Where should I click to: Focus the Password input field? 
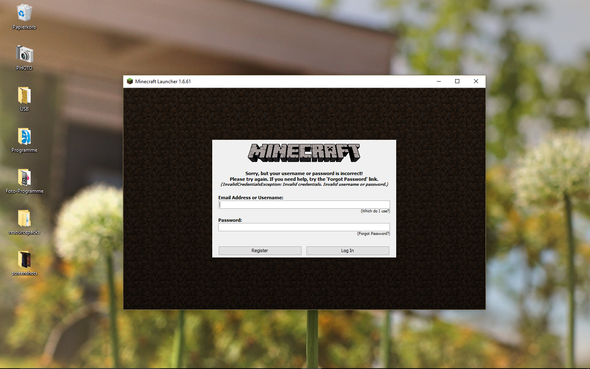(304, 227)
